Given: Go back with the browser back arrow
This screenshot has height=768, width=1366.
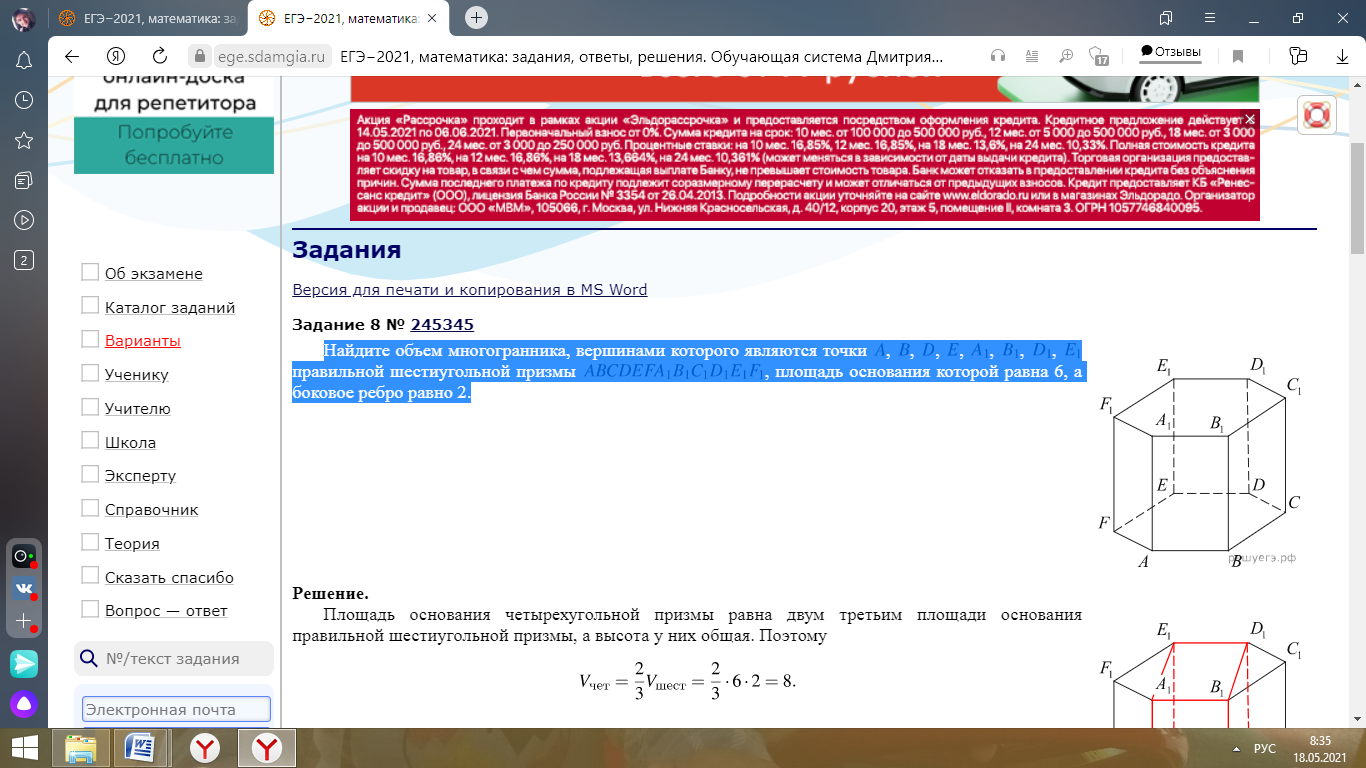Looking at the screenshot, I should (72, 56).
